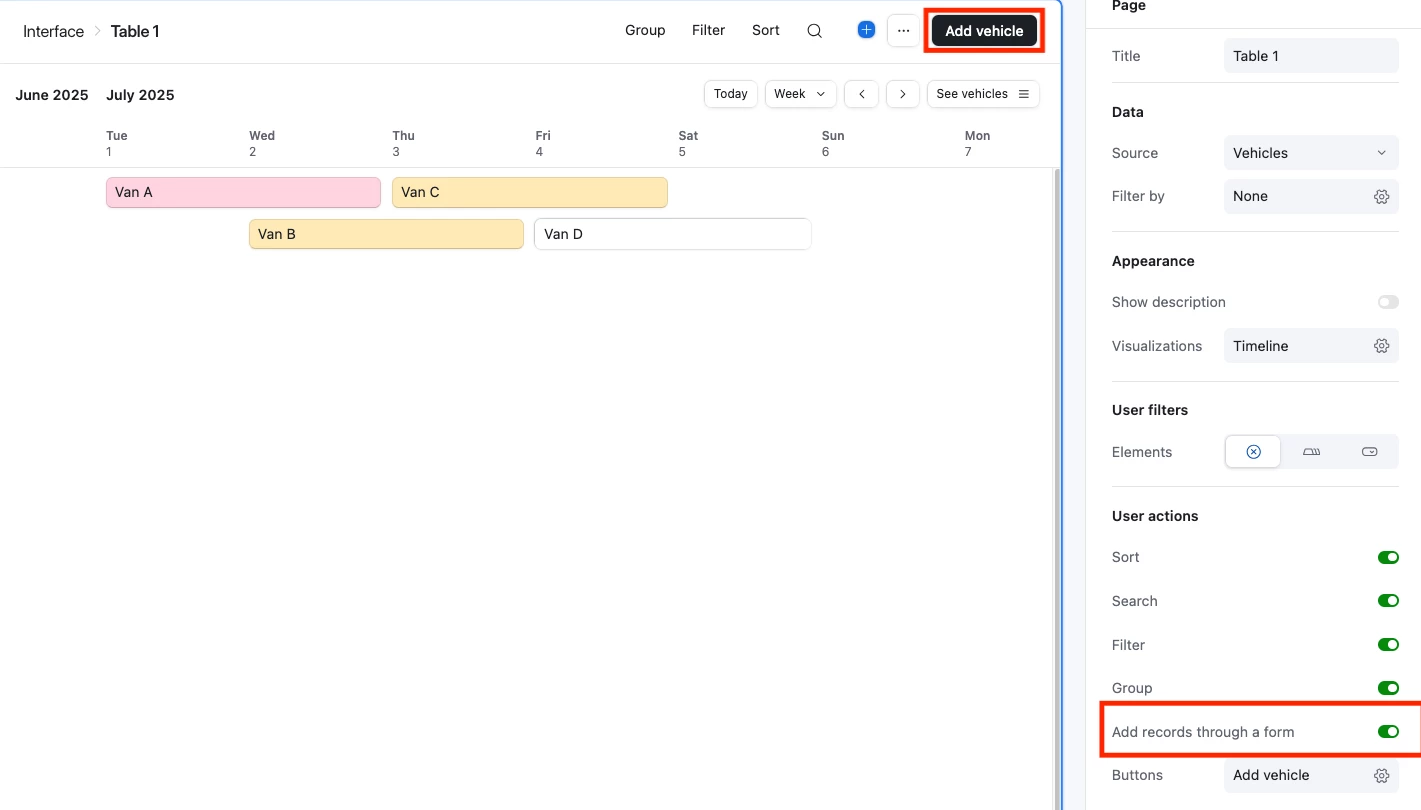Click the Appearance section heading
The width and height of the screenshot is (1421, 810).
click(x=1153, y=261)
